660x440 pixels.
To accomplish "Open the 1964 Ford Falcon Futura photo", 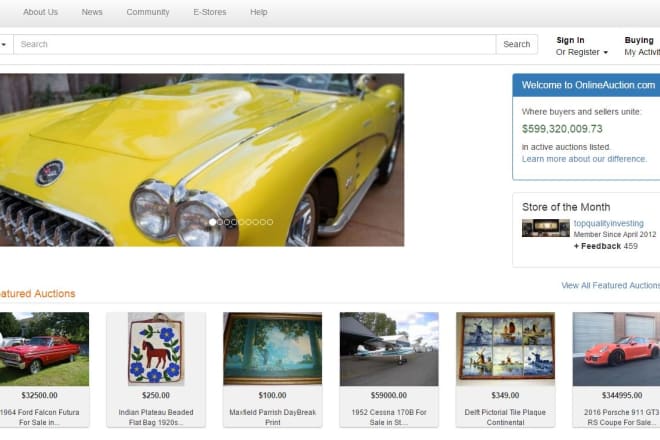I will coord(44,349).
